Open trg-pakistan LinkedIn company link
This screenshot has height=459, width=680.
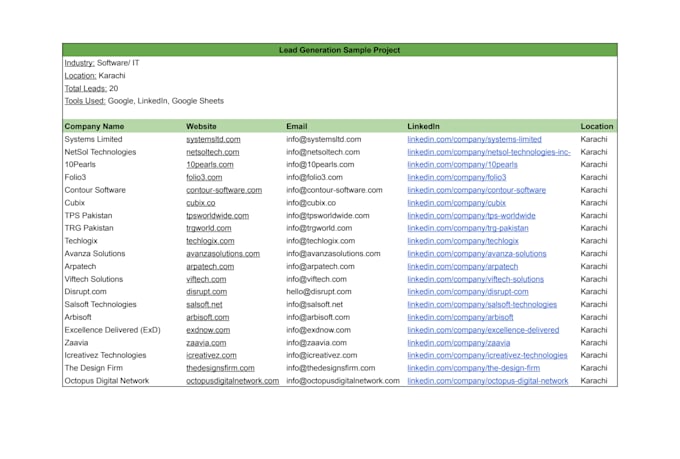click(x=468, y=228)
